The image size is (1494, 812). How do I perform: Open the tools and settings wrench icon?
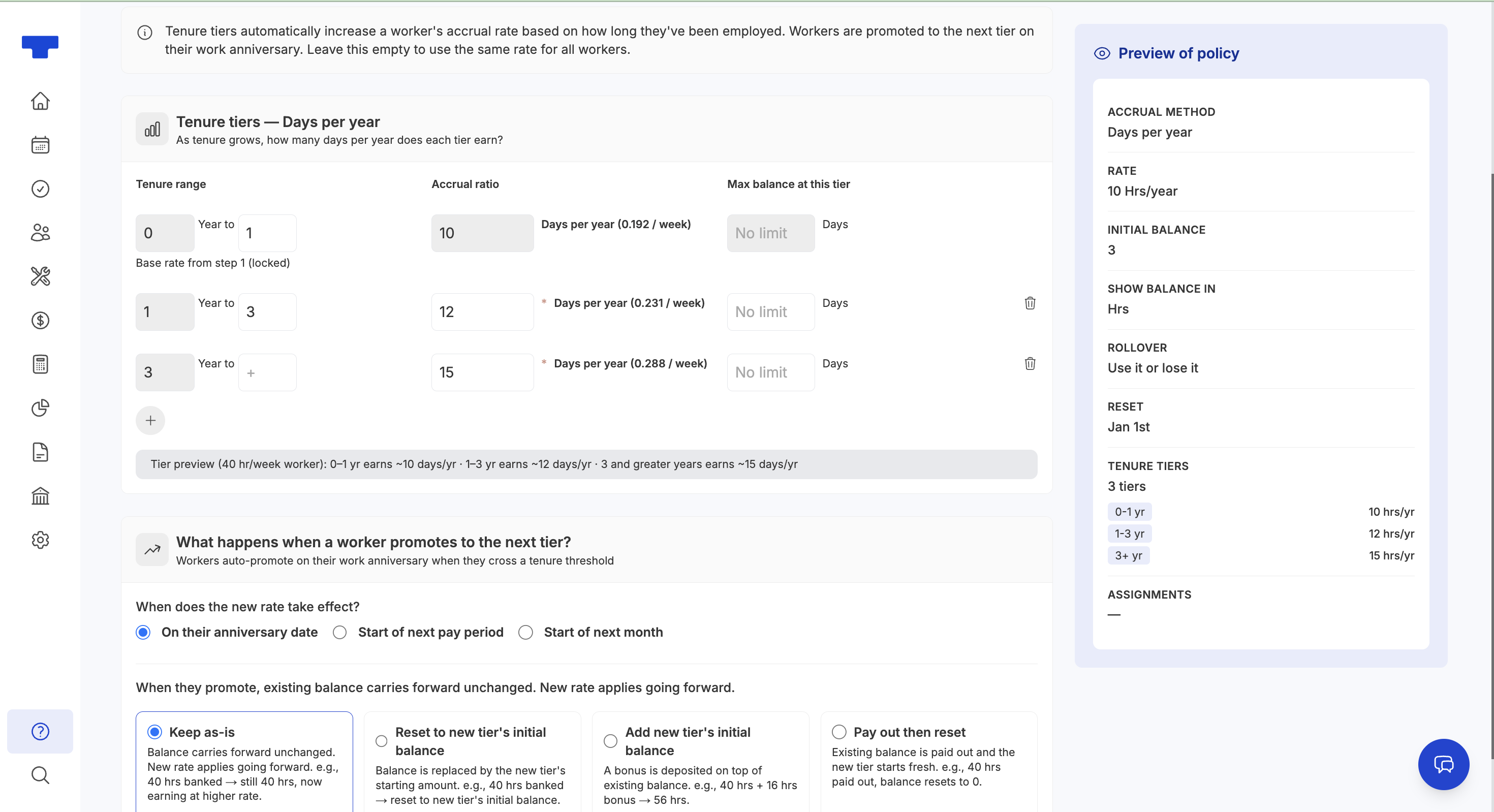tap(40, 276)
